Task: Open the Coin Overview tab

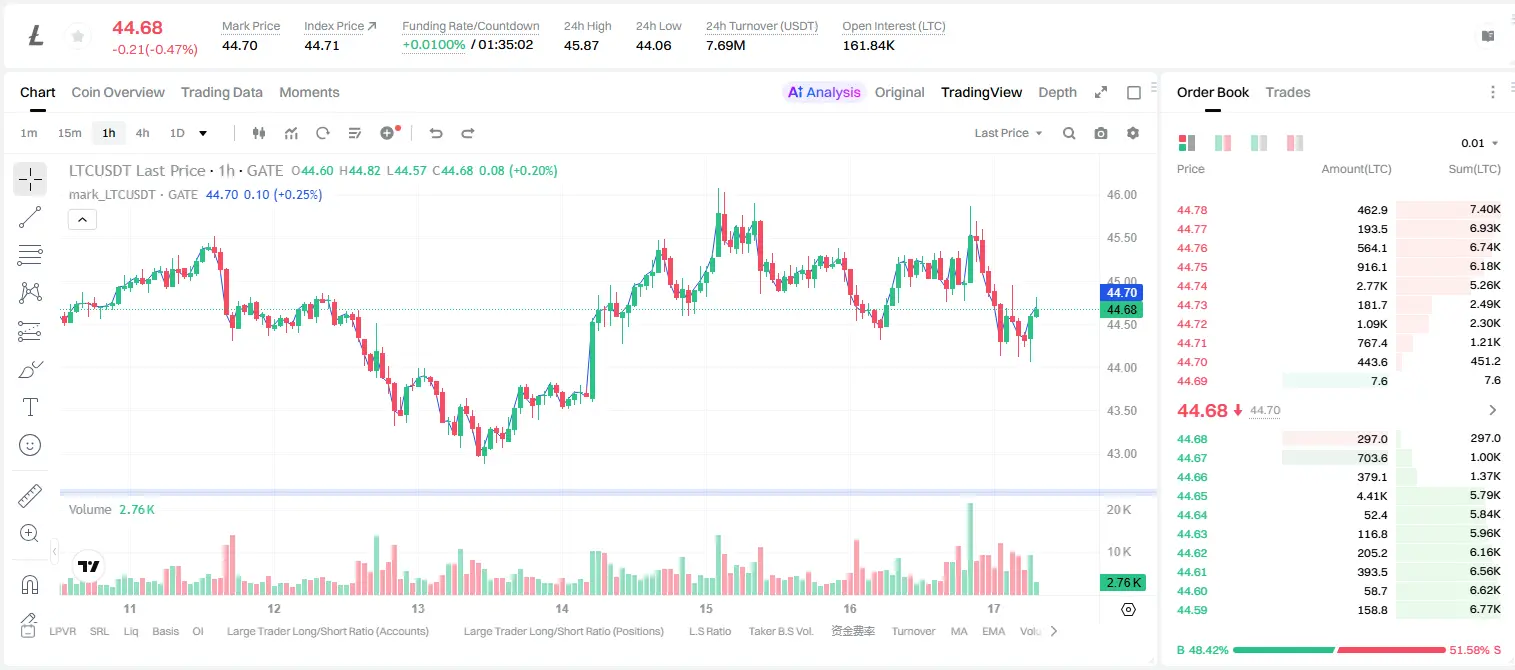Action: coord(118,92)
